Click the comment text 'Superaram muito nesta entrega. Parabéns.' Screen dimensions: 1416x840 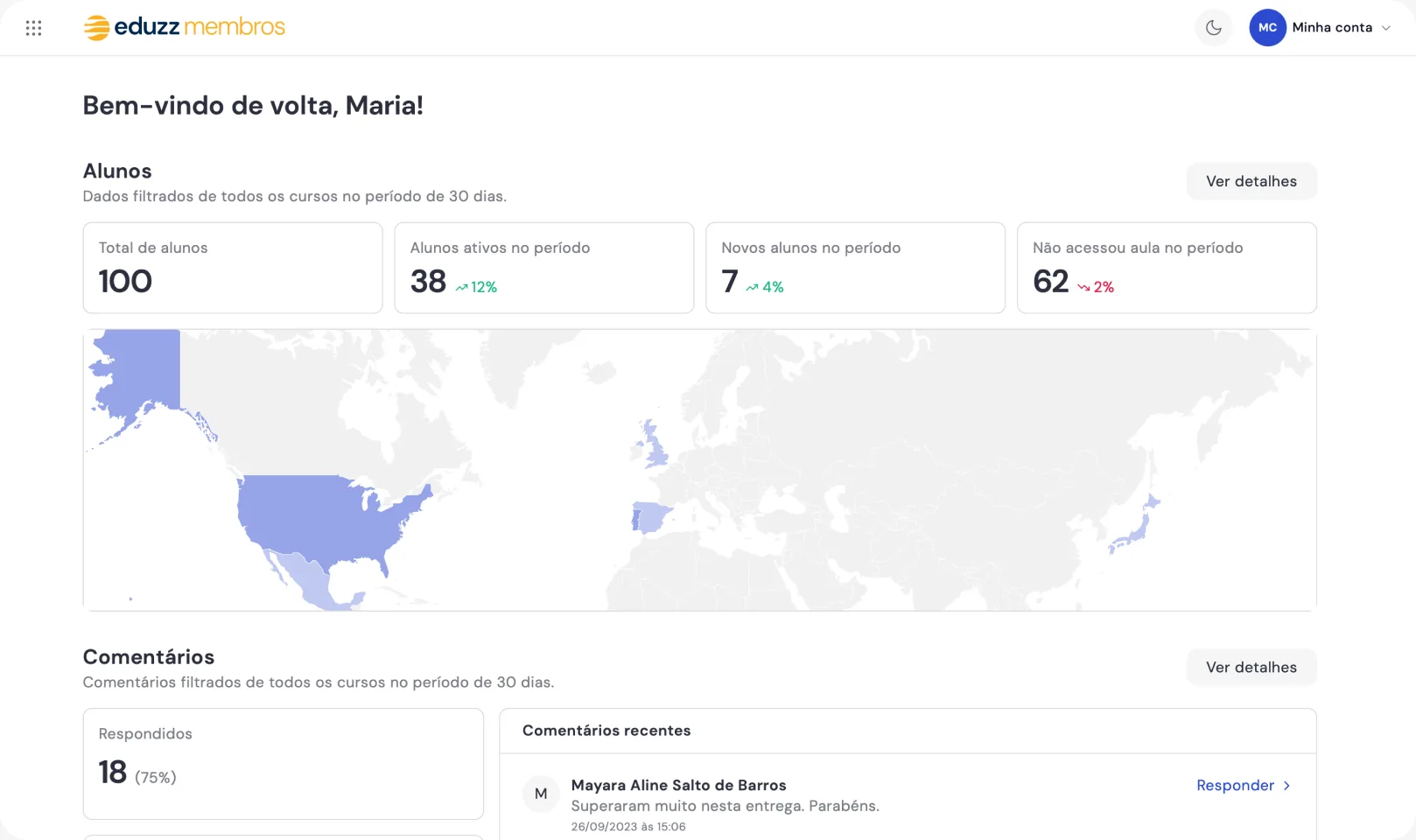[x=726, y=806]
